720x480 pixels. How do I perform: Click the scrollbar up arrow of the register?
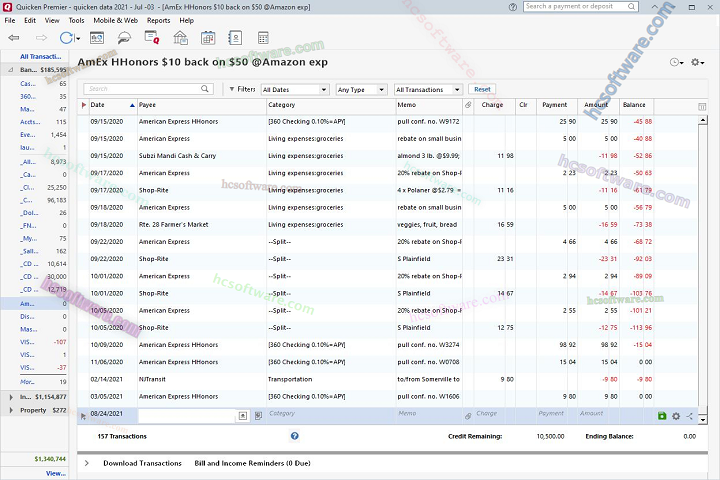point(703,120)
